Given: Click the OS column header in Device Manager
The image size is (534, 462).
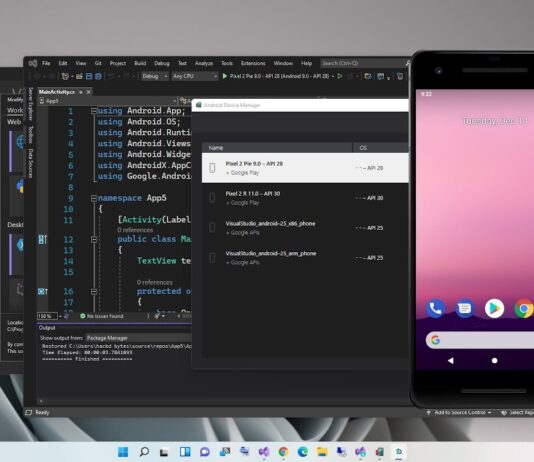Looking at the screenshot, I should pos(381,148).
